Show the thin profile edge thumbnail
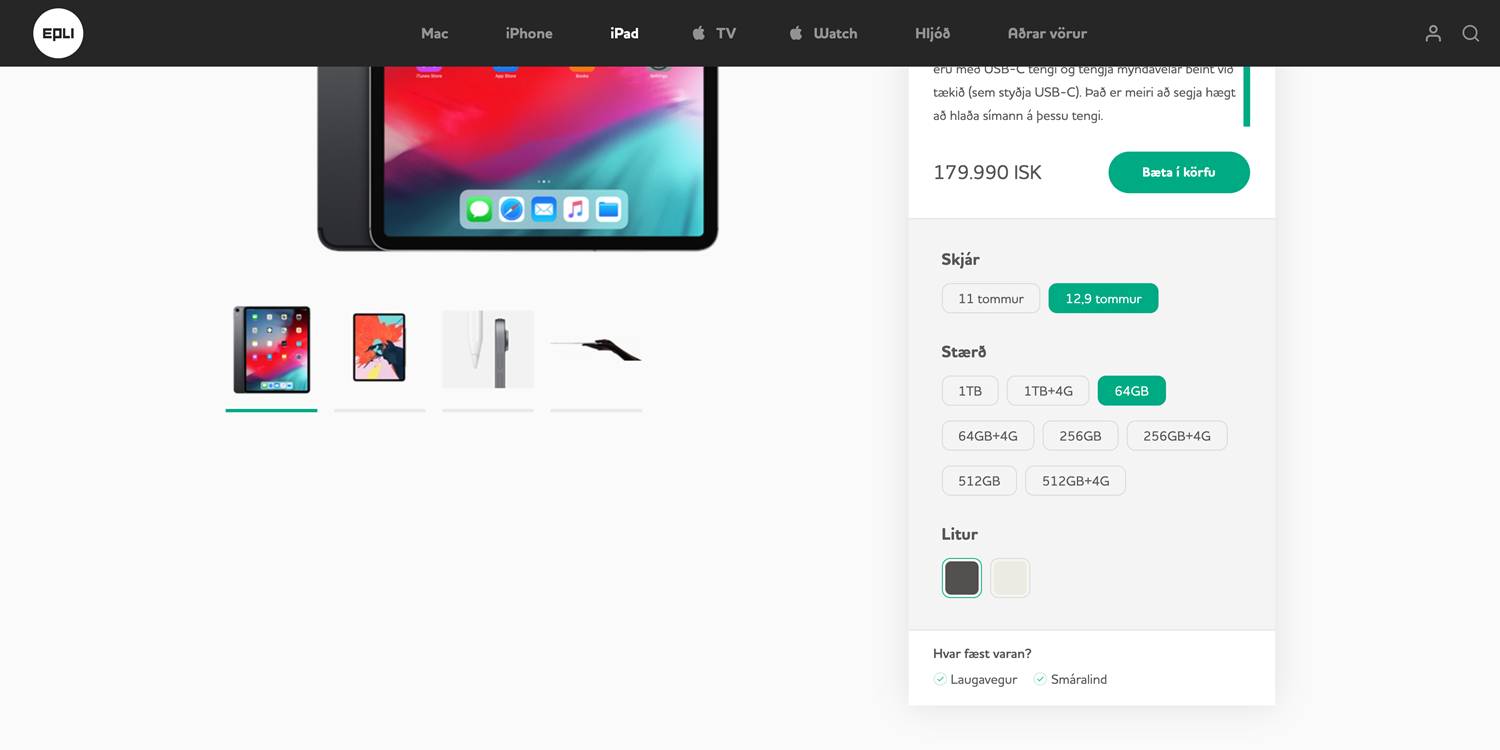This screenshot has height=750, width=1500. 596,349
